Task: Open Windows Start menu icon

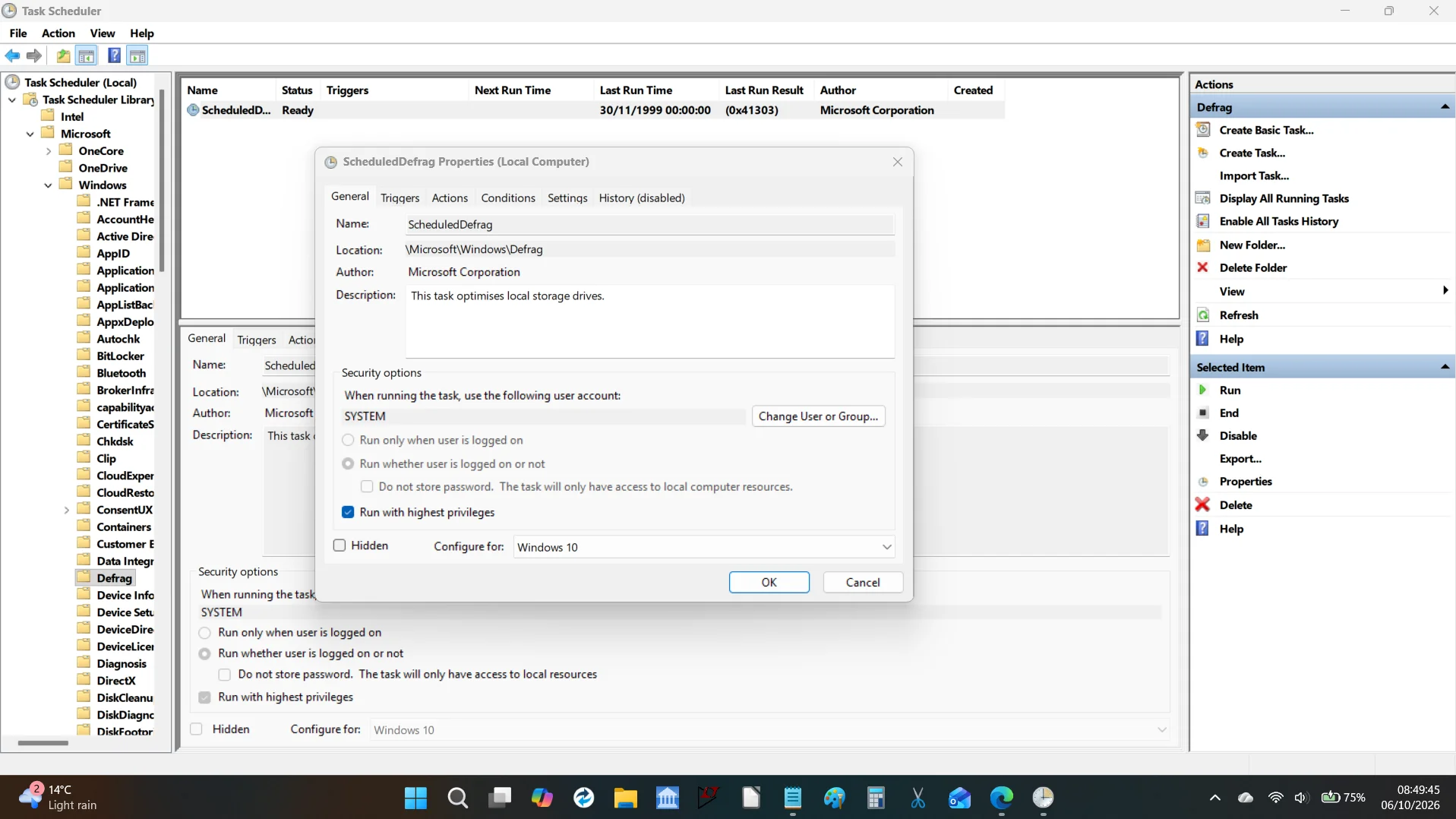Action: [x=415, y=798]
